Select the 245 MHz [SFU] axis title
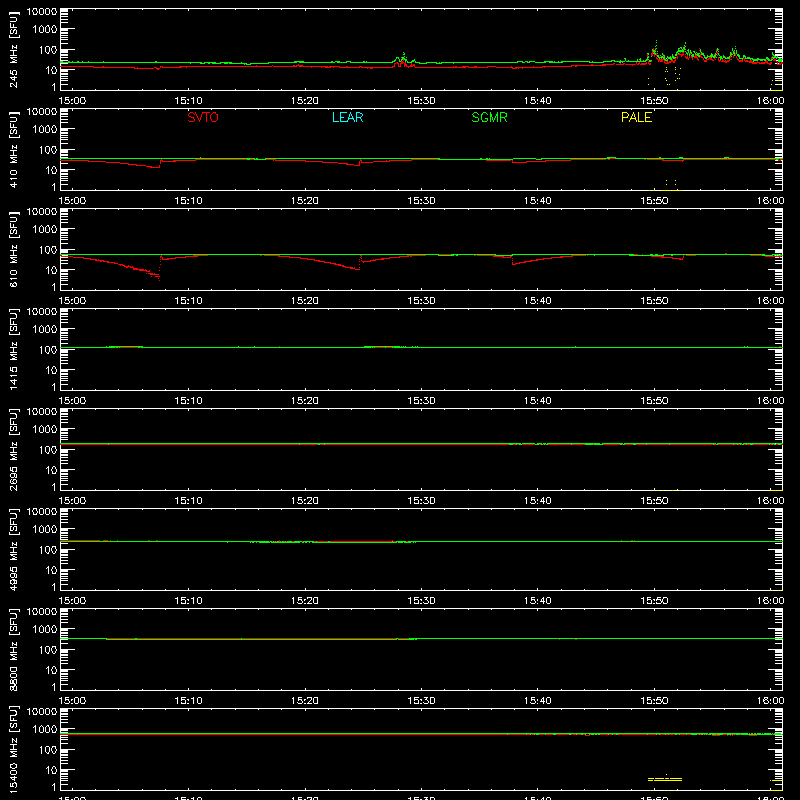Image resolution: width=800 pixels, height=800 pixels. [x=14, y=49]
